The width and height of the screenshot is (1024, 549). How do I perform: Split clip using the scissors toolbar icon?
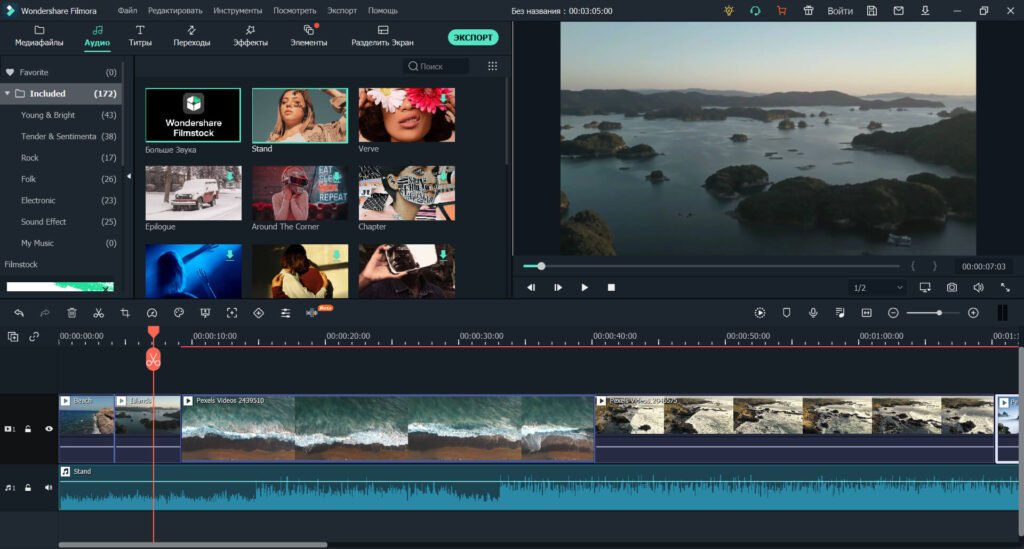tap(99, 313)
